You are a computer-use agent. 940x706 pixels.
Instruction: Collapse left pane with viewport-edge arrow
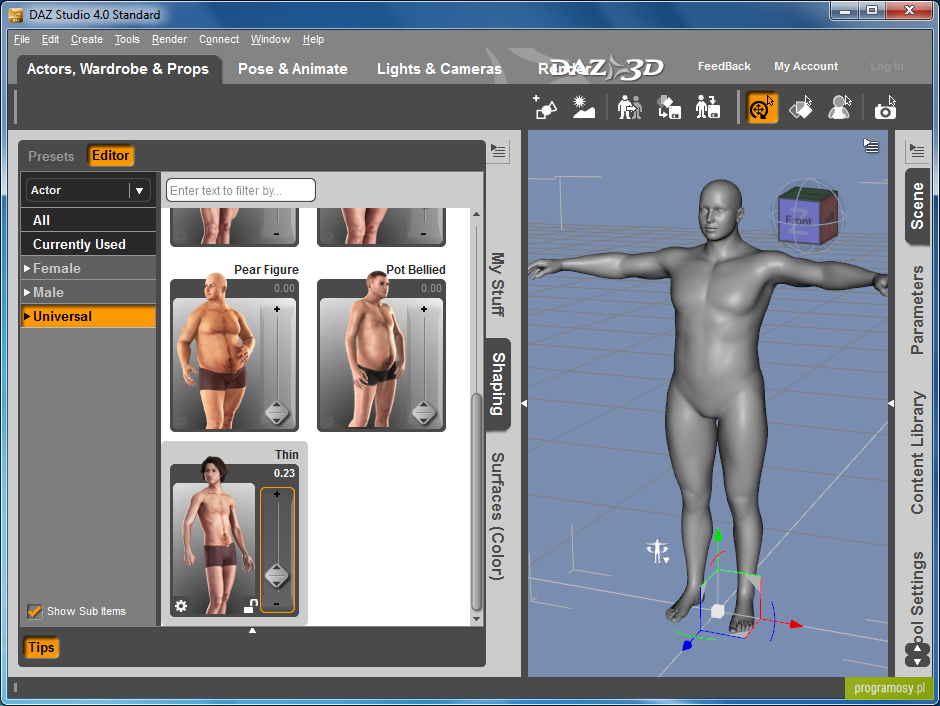pos(524,403)
